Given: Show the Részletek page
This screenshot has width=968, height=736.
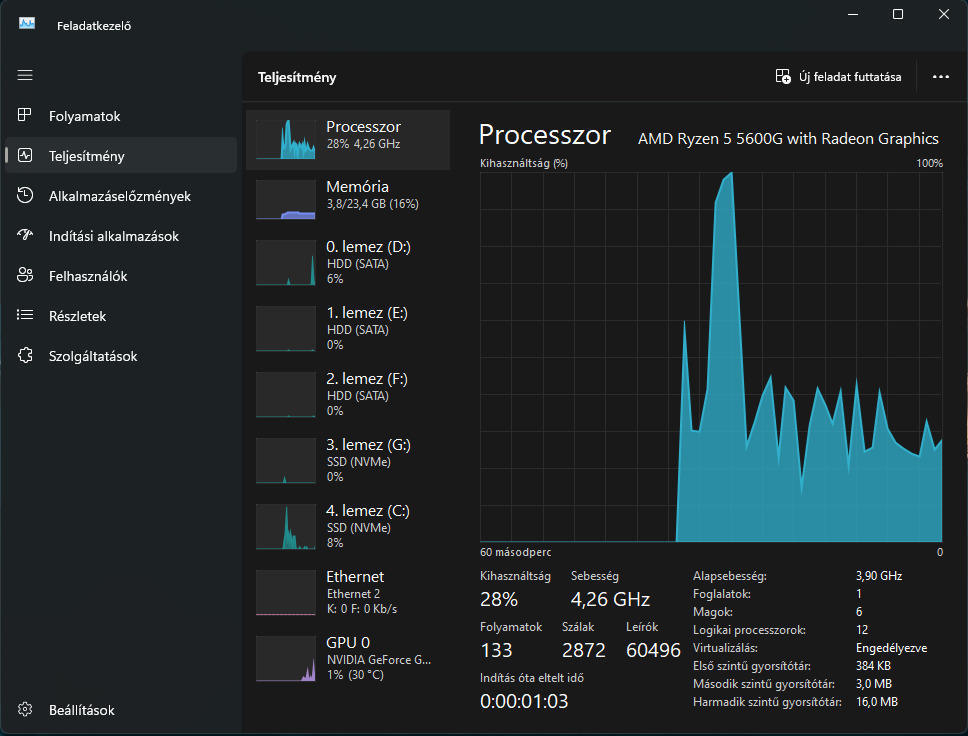Looking at the screenshot, I should (120, 316).
